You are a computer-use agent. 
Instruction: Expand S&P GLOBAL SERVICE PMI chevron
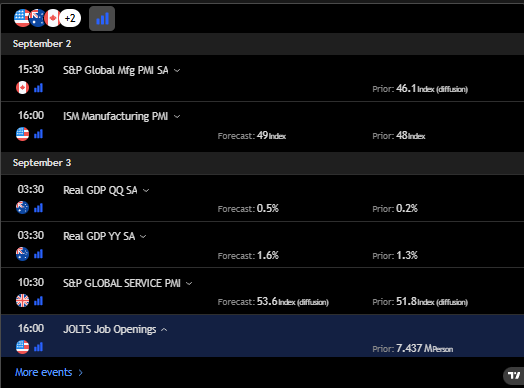click(x=189, y=283)
